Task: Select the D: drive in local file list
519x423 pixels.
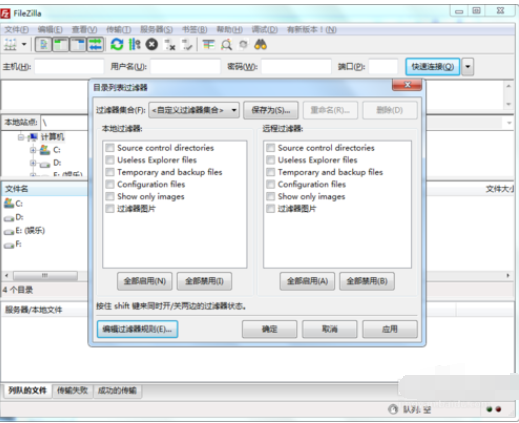Action: coord(13,217)
